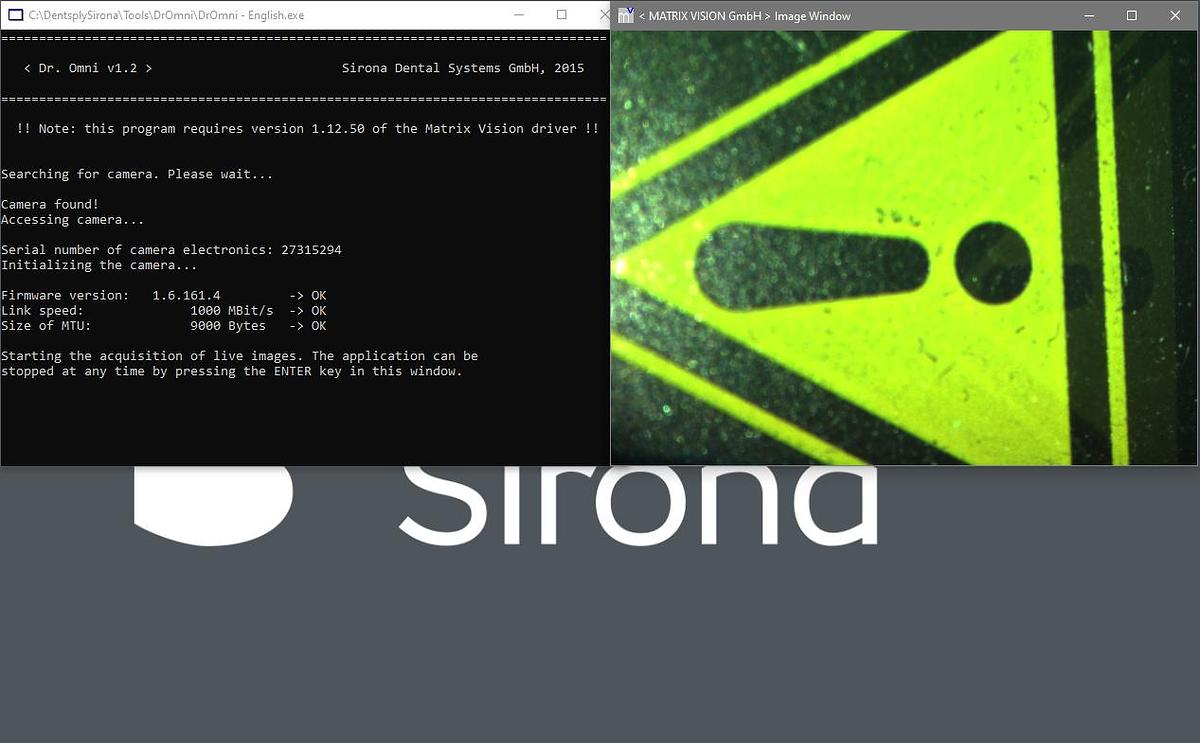Maximize the MATRIX VISION Image Window
The image size is (1200, 743).
point(1132,15)
